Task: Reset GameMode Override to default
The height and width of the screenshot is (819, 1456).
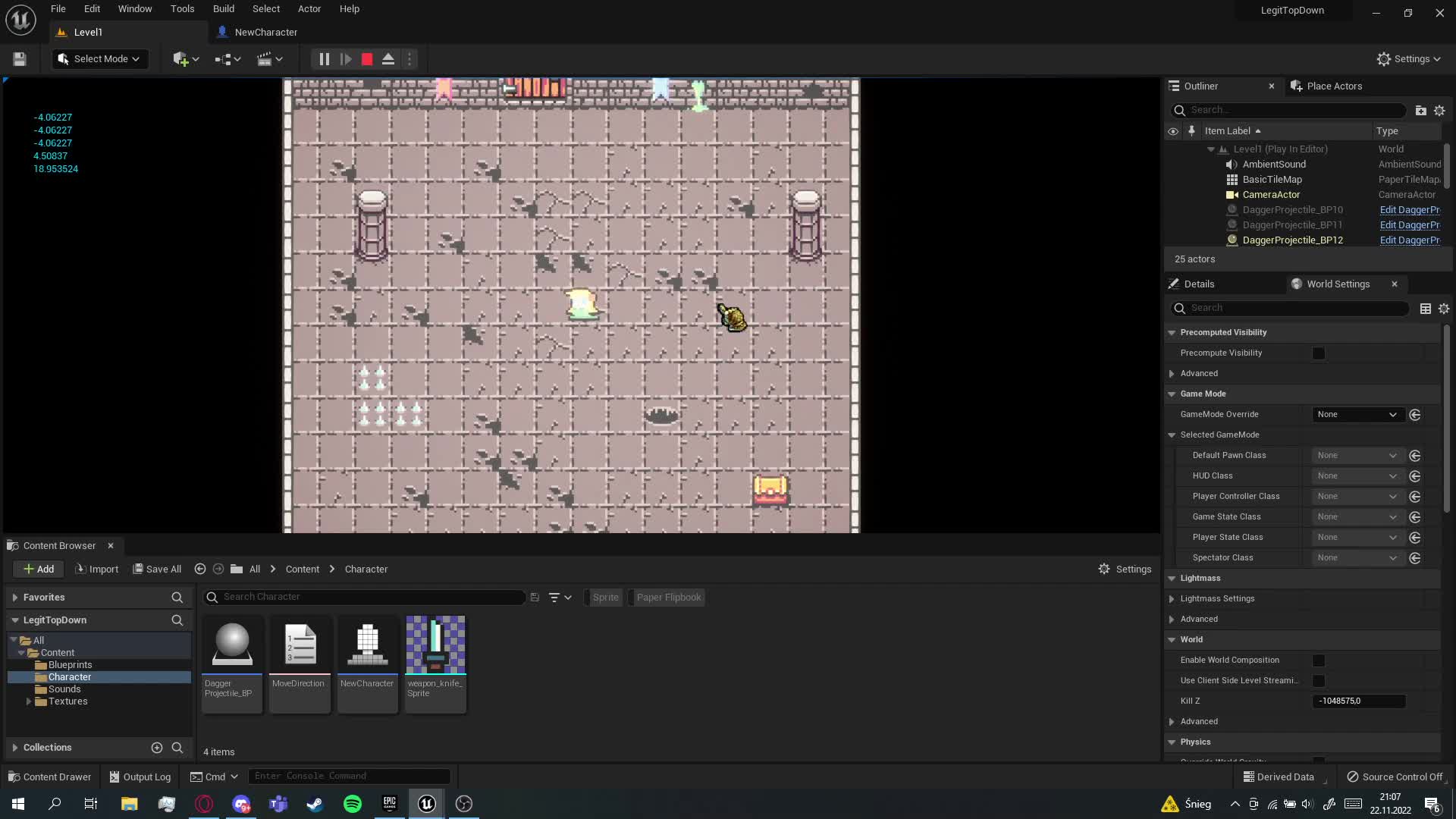Action: click(1414, 415)
